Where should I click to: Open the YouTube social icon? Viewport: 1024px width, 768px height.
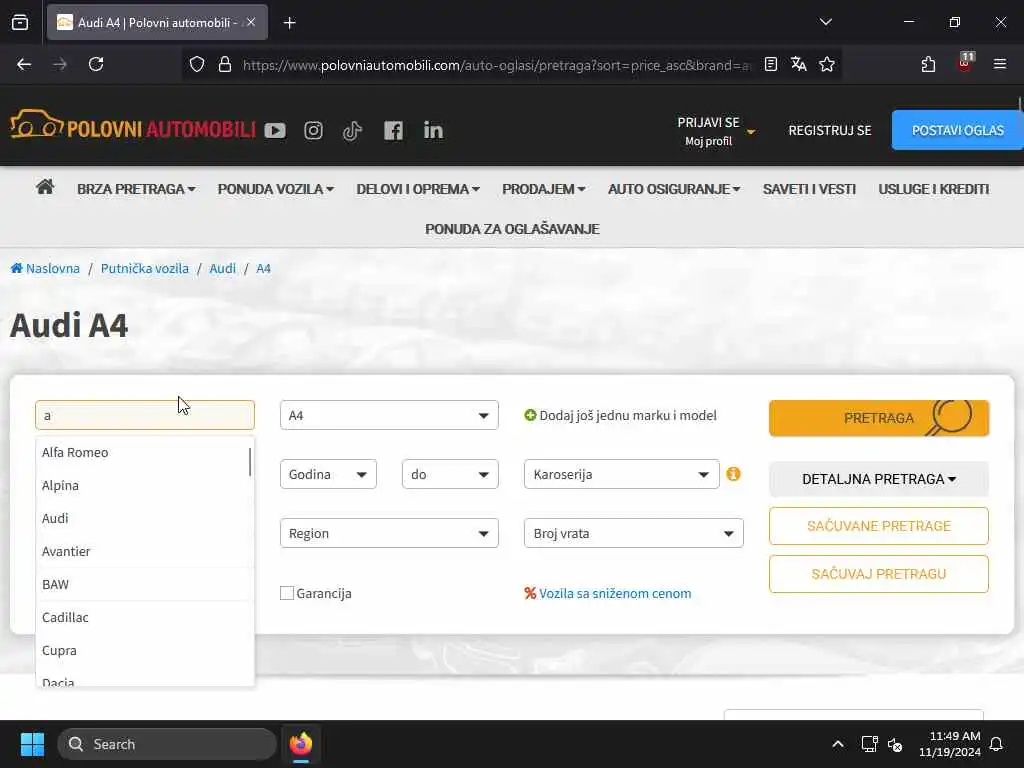(275, 131)
